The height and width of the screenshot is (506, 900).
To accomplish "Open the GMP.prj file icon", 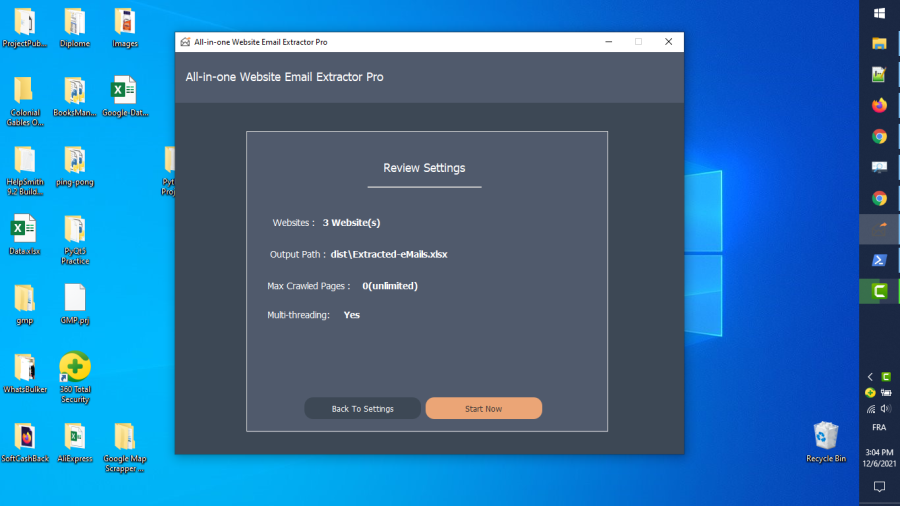I will (x=75, y=304).
